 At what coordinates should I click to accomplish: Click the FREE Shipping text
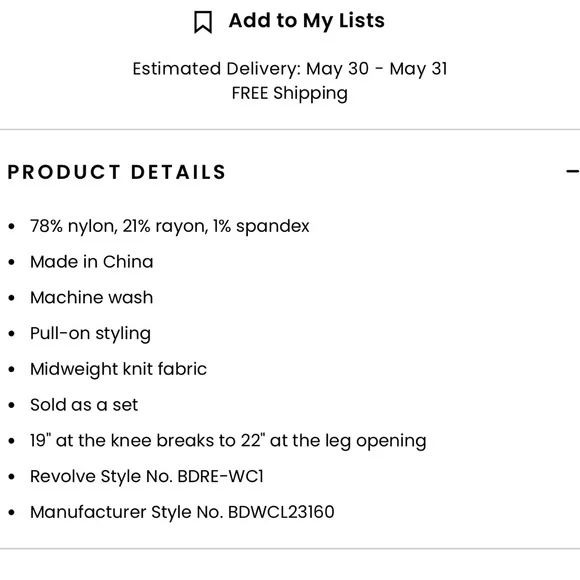[x=290, y=93]
